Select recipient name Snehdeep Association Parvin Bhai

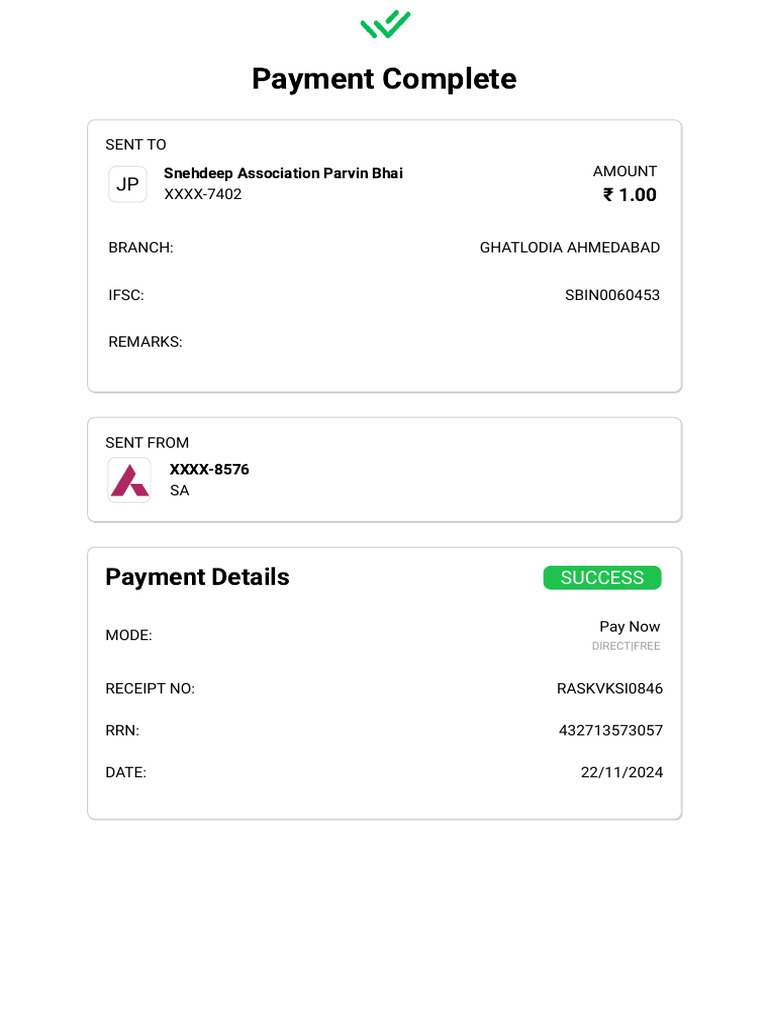[x=283, y=173]
